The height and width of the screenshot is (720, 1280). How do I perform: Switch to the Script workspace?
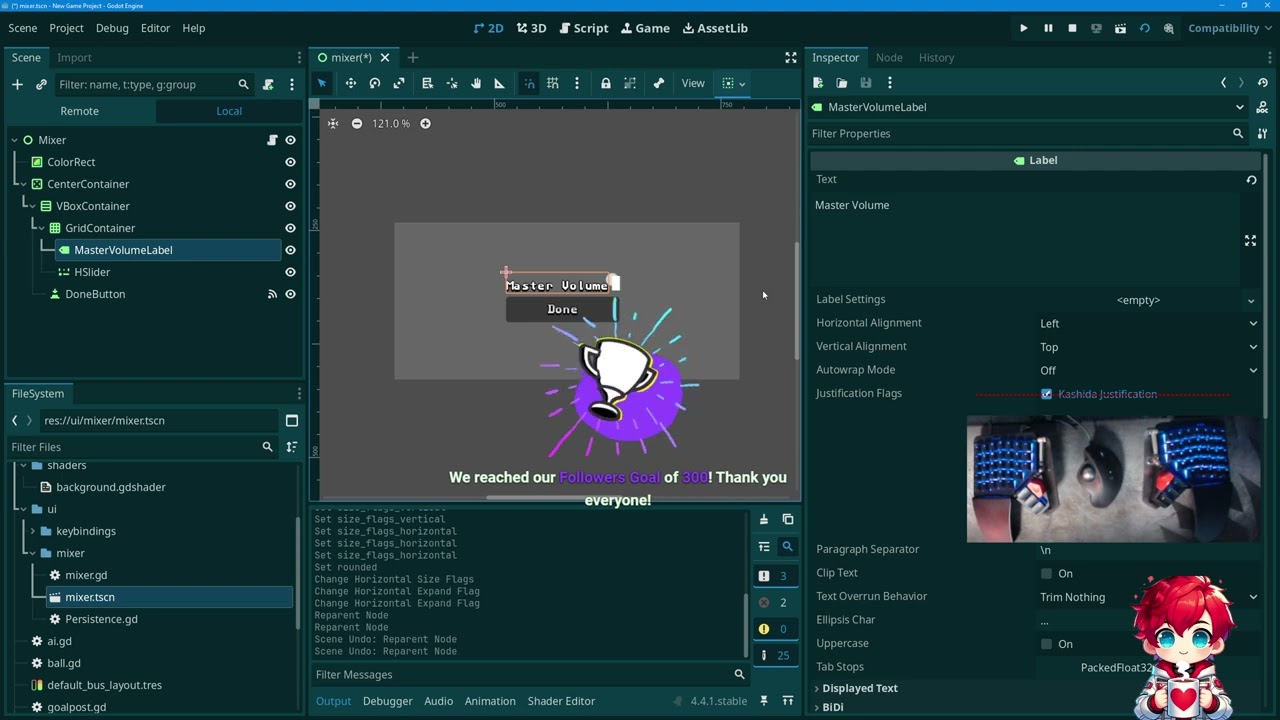(x=583, y=28)
